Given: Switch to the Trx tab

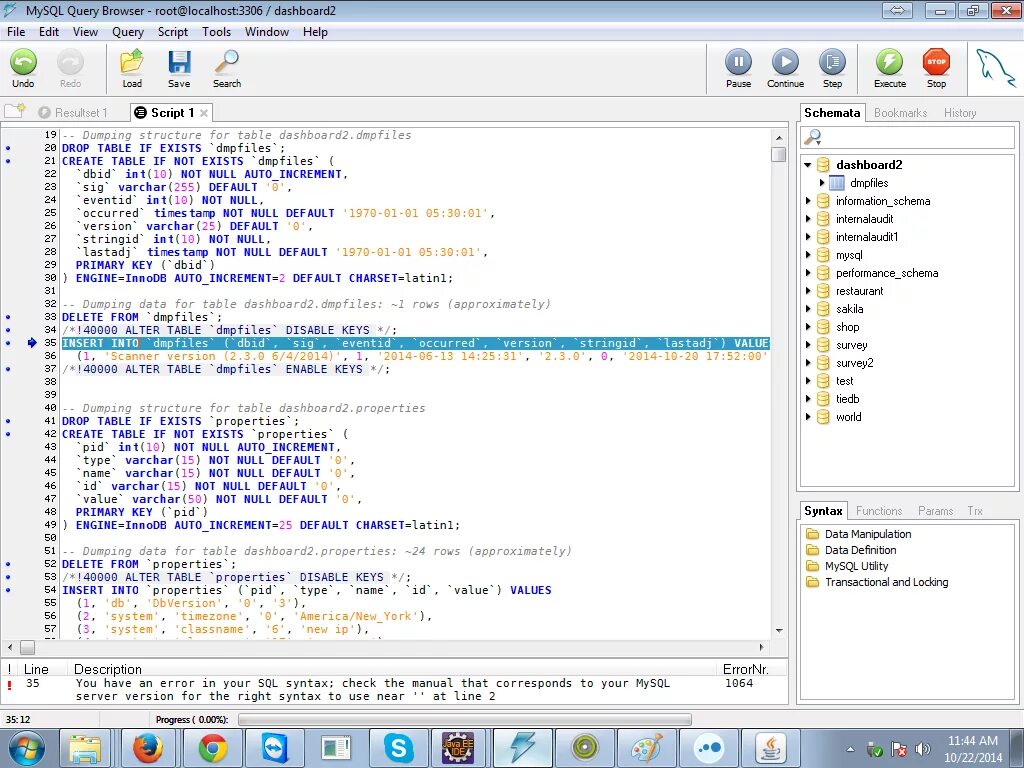Looking at the screenshot, I should [975, 511].
